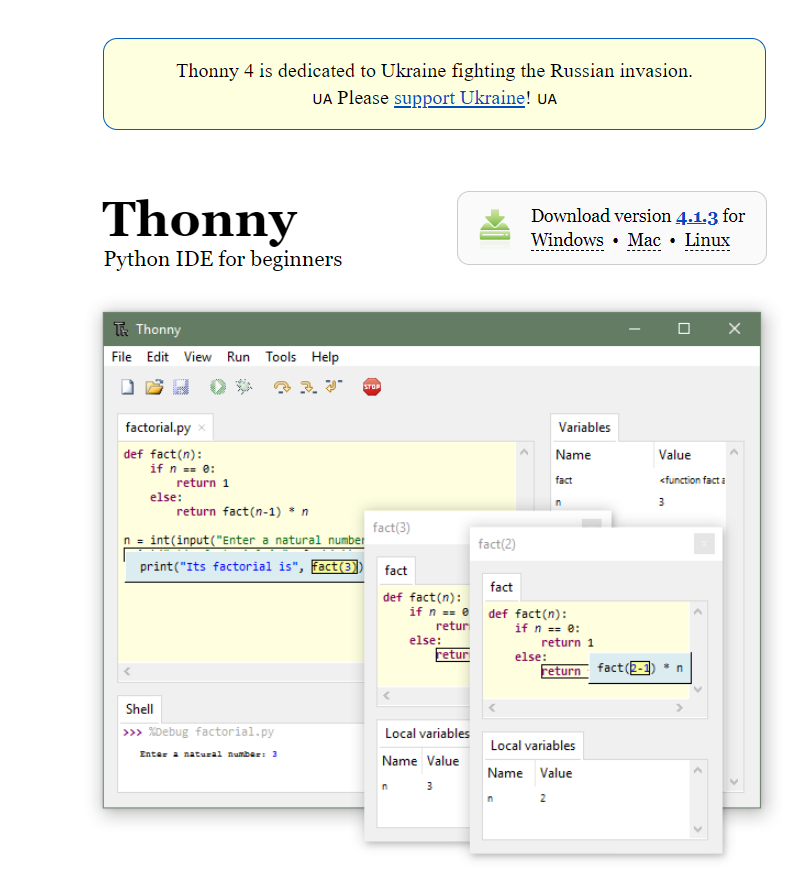The width and height of the screenshot is (811, 873).
Task: Click the "fact(2)" frame window title
Action: [x=497, y=545]
